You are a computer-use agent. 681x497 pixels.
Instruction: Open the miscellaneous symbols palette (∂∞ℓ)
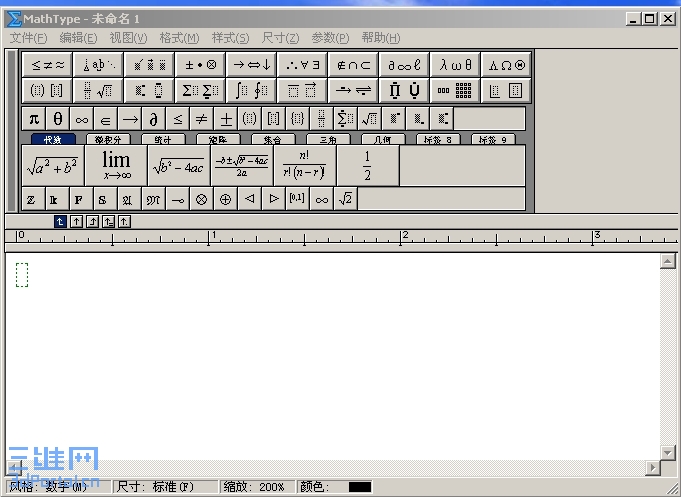[404, 65]
